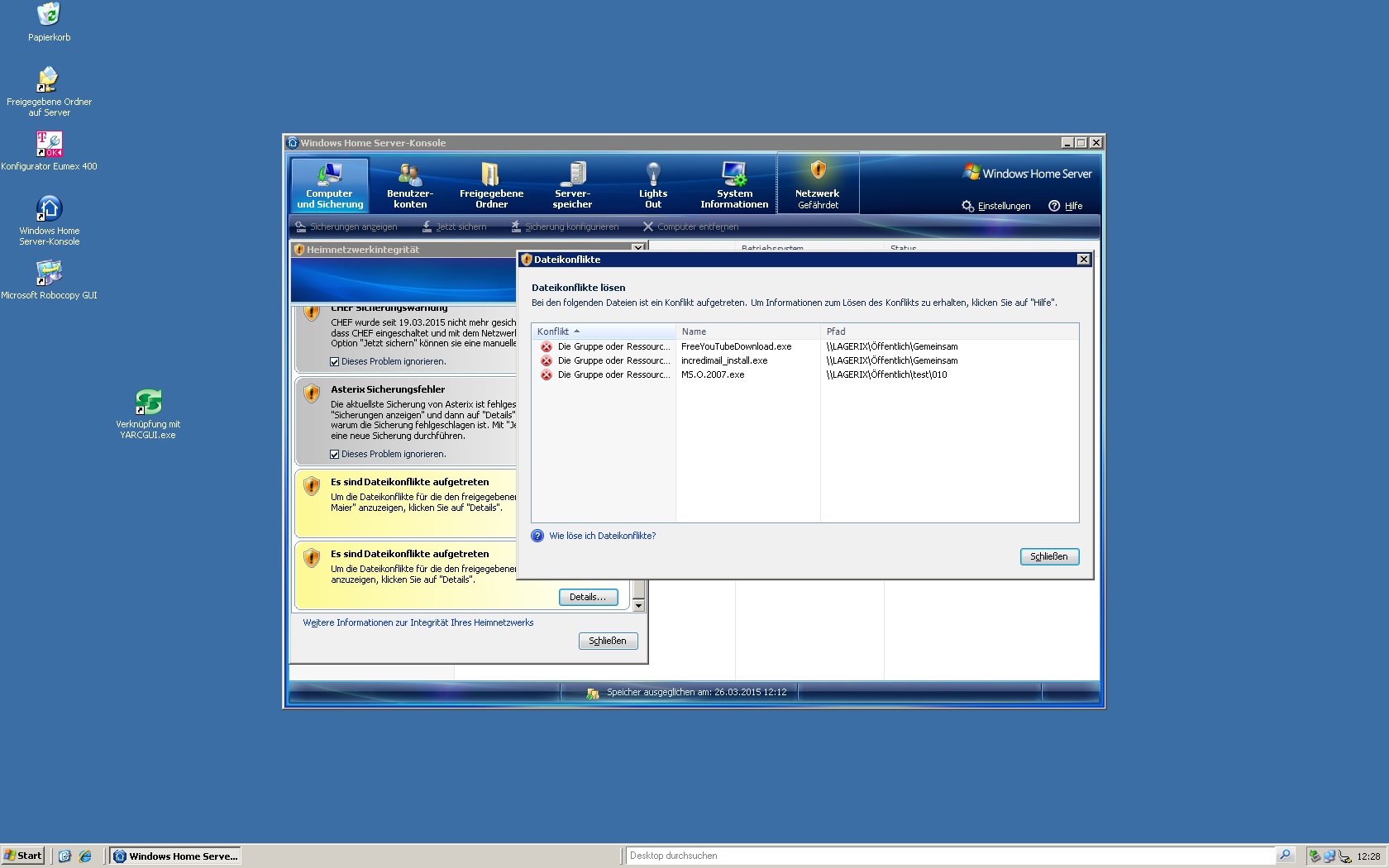Click Jetzt sichern toolbar item

(x=454, y=227)
